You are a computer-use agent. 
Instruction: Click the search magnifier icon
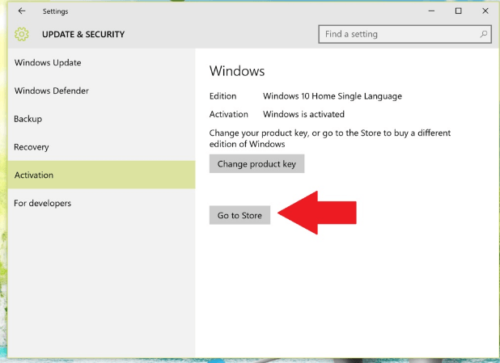[483, 34]
